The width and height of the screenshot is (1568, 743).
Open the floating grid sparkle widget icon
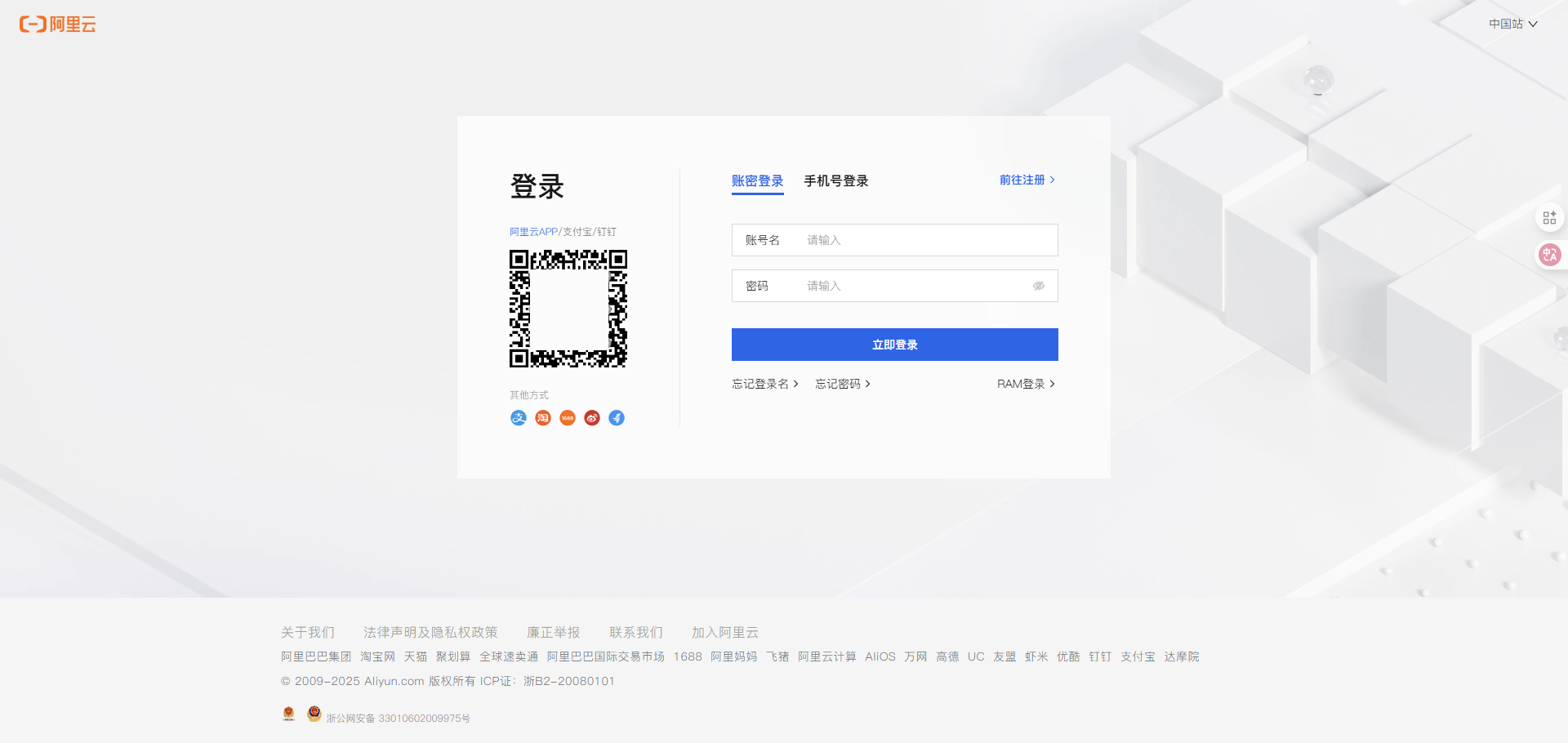pyautogui.click(x=1549, y=218)
